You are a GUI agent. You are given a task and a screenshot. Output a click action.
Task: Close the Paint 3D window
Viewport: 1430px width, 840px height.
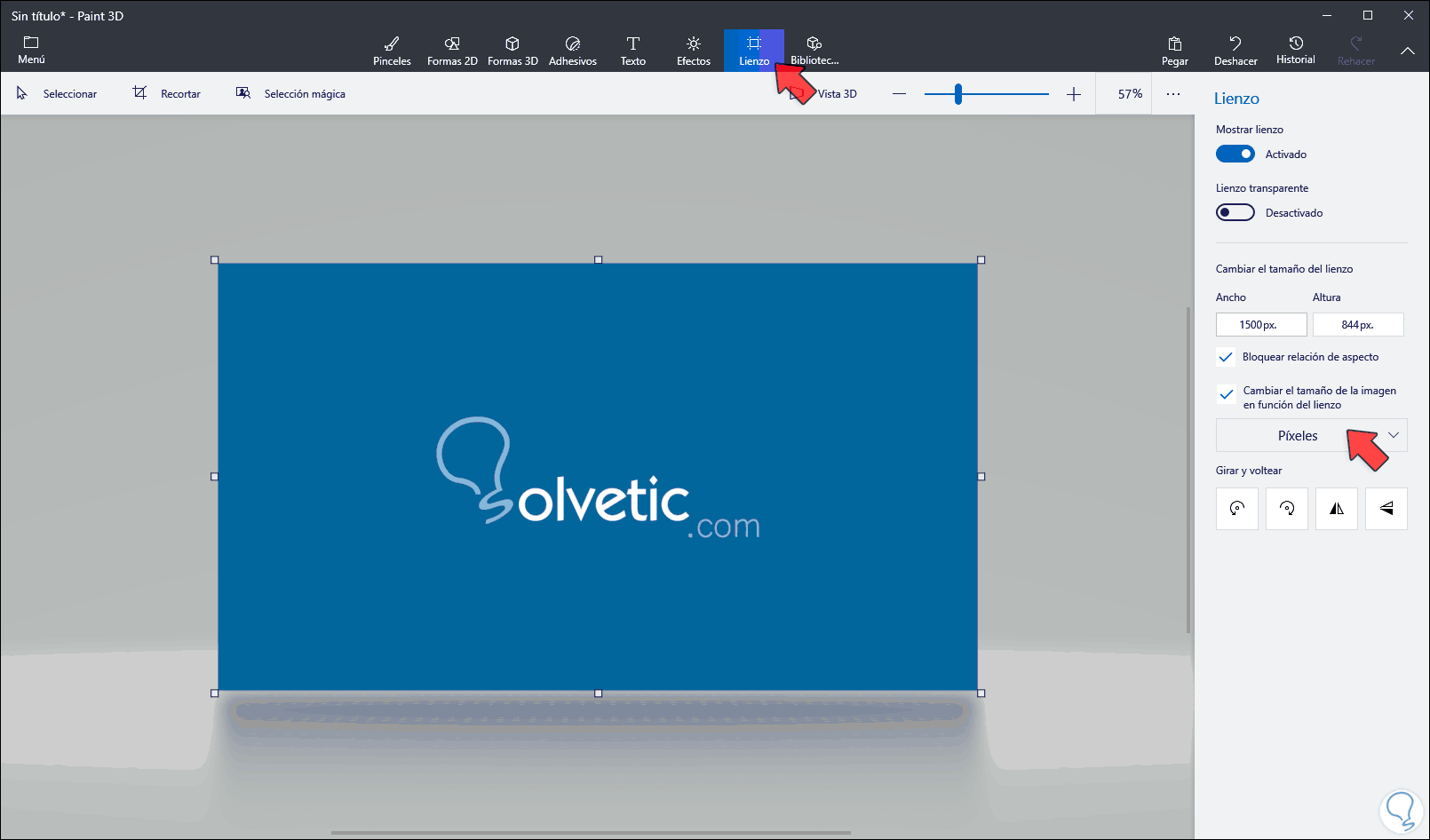1409,15
